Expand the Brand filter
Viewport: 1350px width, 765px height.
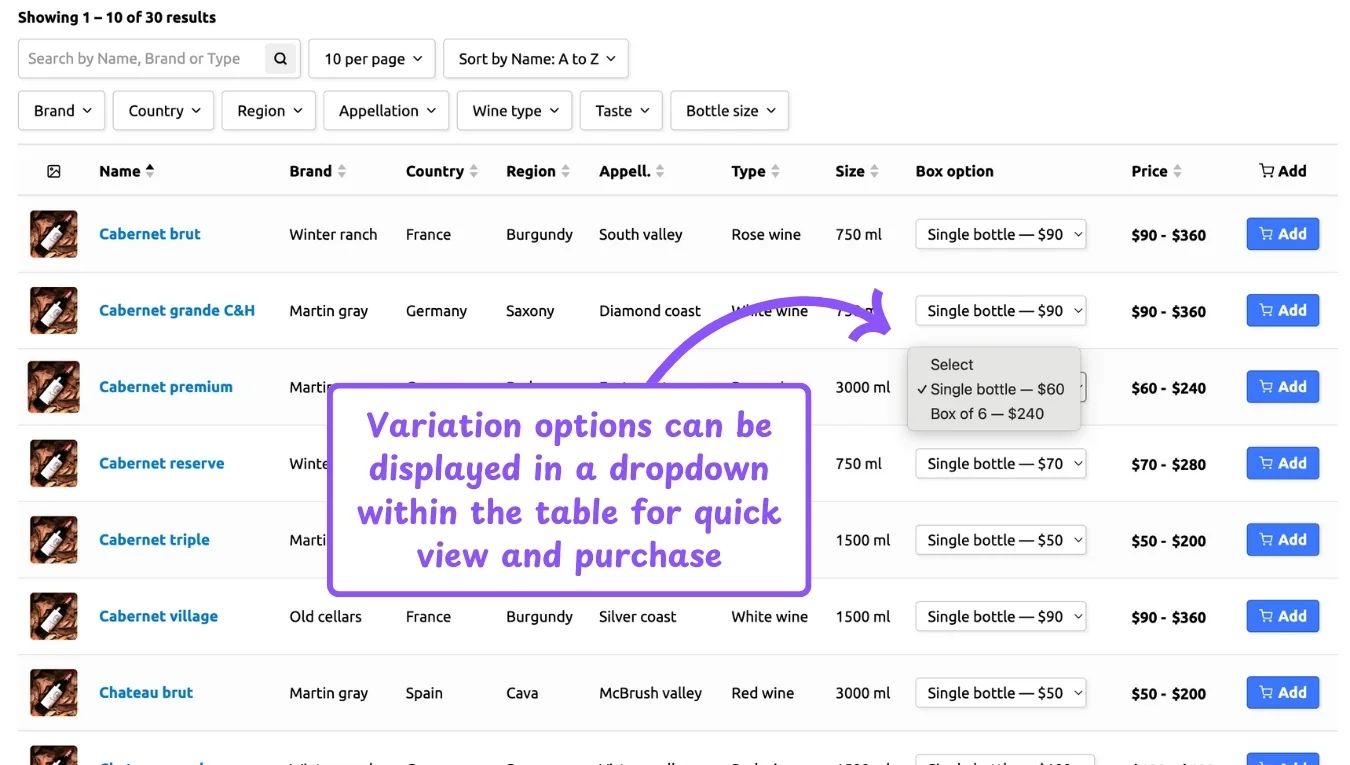pyautogui.click(x=62, y=111)
